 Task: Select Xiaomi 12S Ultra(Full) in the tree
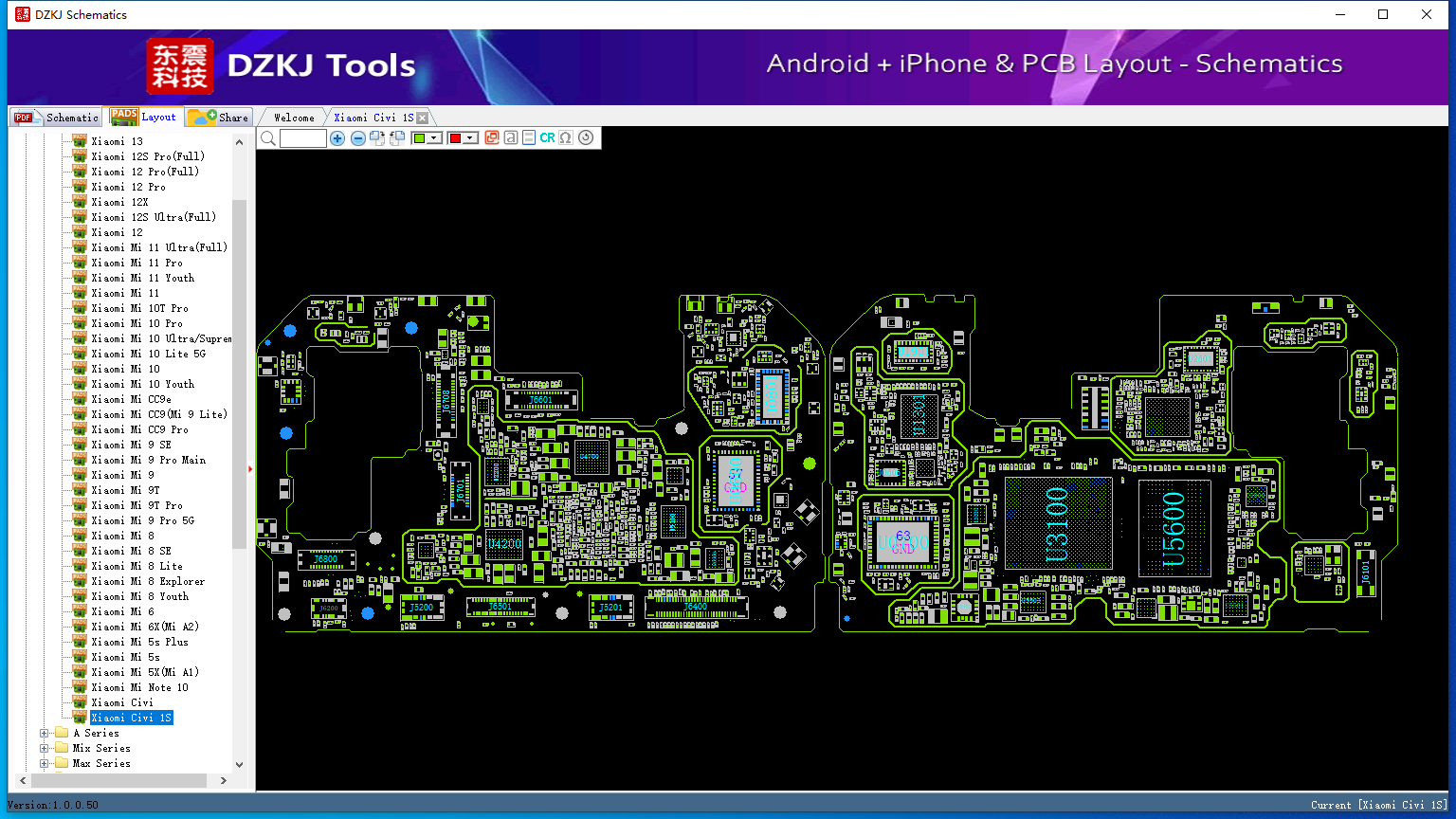[x=154, y=217]
